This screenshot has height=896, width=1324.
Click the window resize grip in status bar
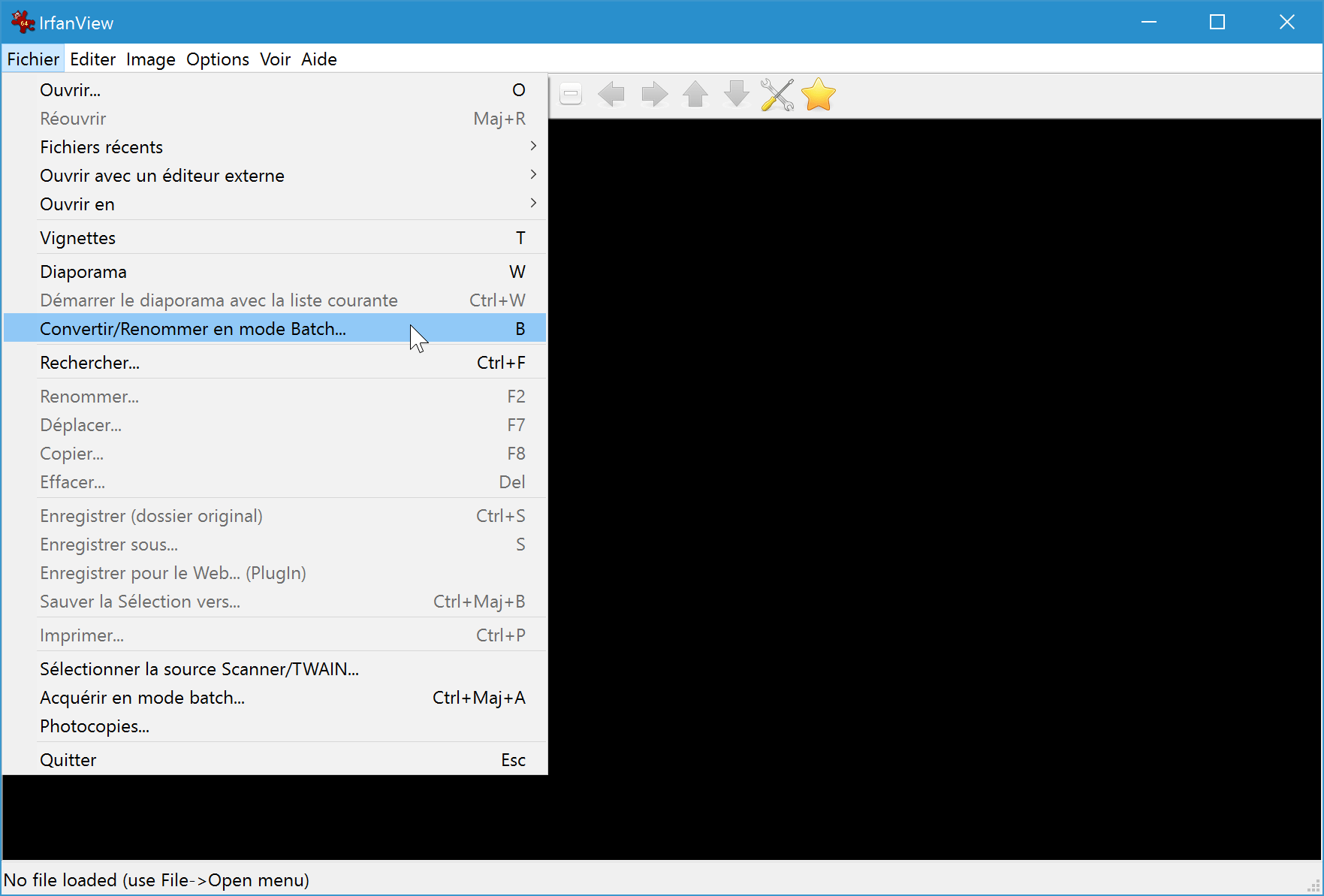click(1313, 886)
